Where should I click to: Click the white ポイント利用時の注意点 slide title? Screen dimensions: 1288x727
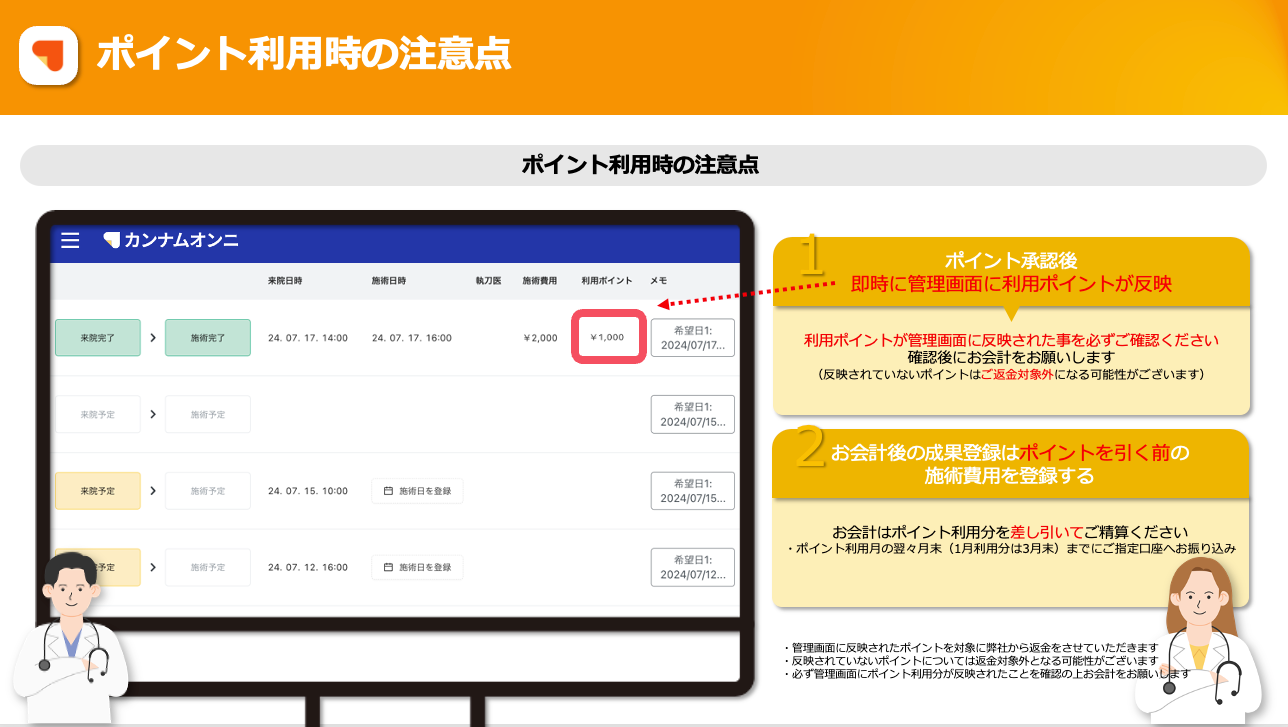pos(303,53)
